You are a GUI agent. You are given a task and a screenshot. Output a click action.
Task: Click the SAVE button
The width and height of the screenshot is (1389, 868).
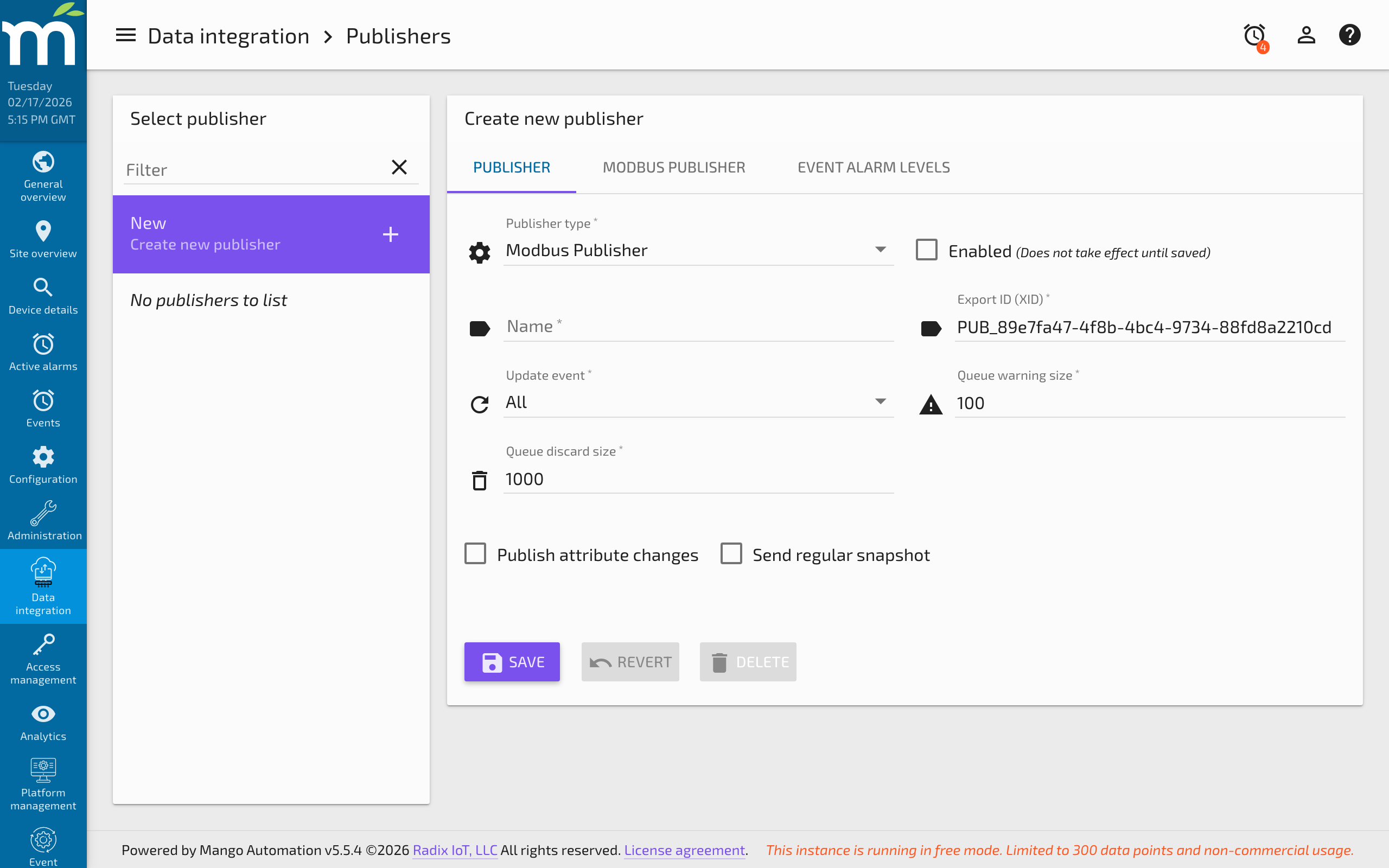tap(512, 661)
